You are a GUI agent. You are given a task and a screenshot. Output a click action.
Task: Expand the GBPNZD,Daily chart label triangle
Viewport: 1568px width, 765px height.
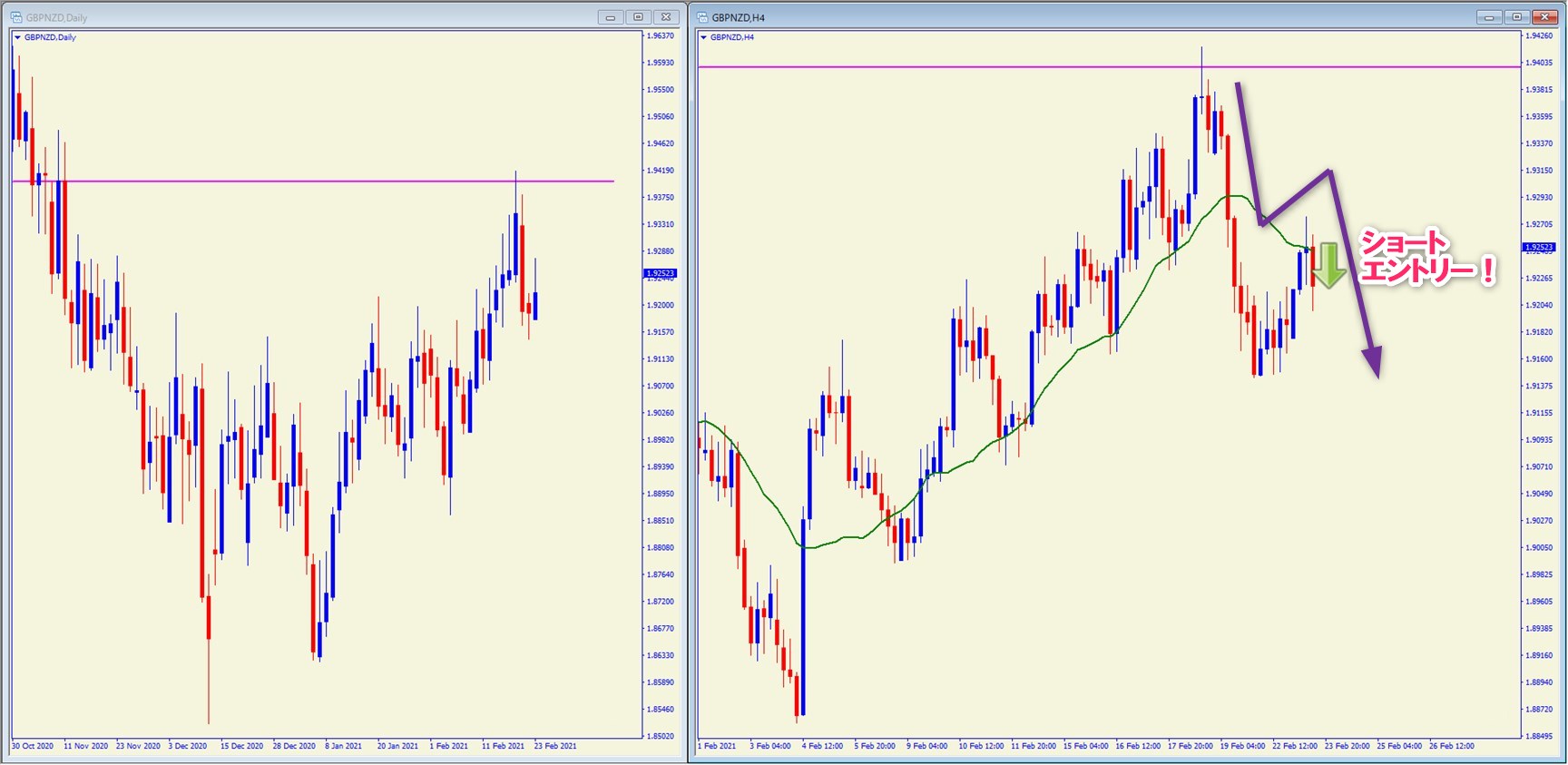pos(17,37)
